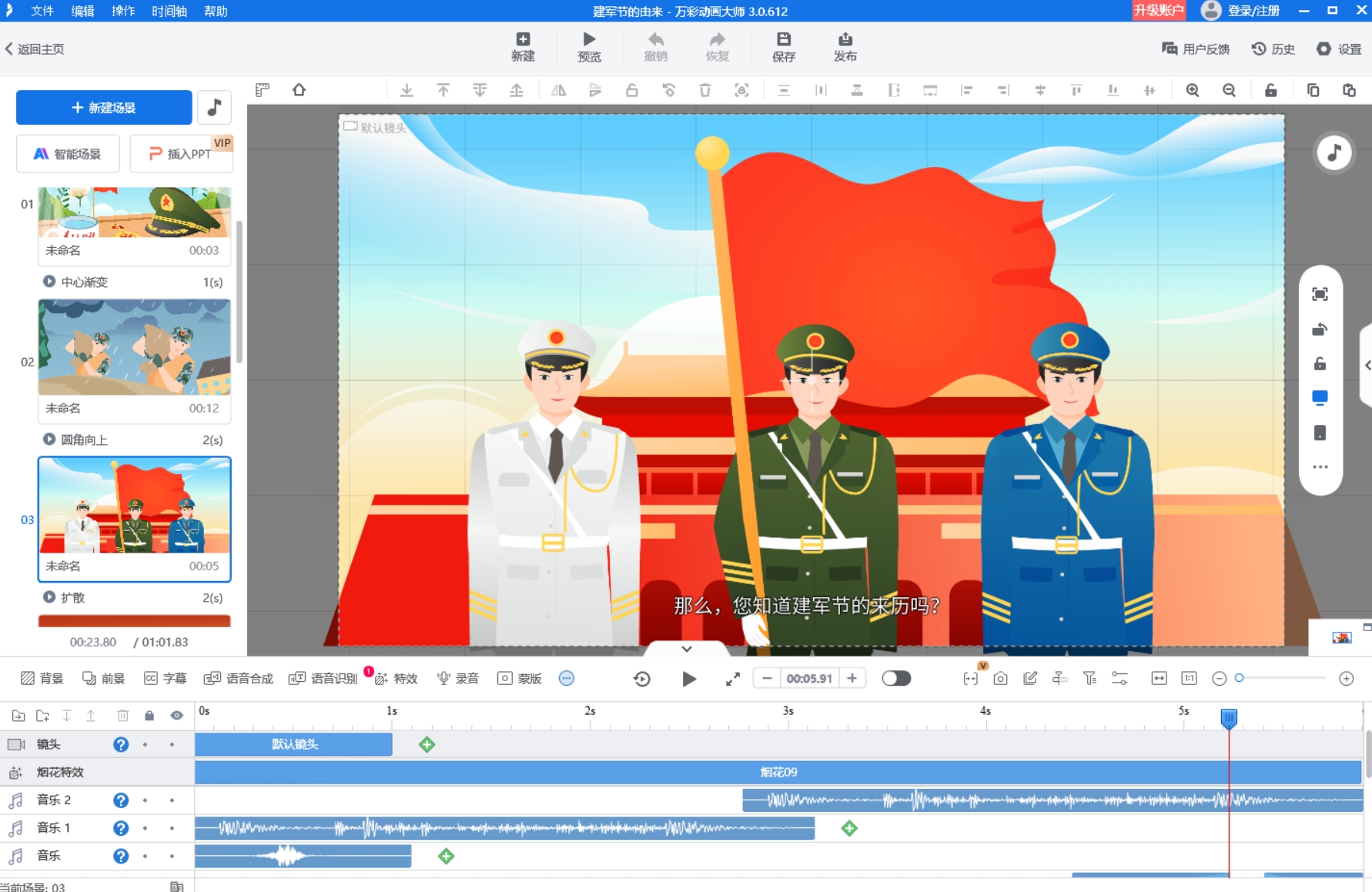Image resolution: width=1372 pixels, height=892 pixels.
Task: Open the 时间轴 menu
Action: [169, 11]
